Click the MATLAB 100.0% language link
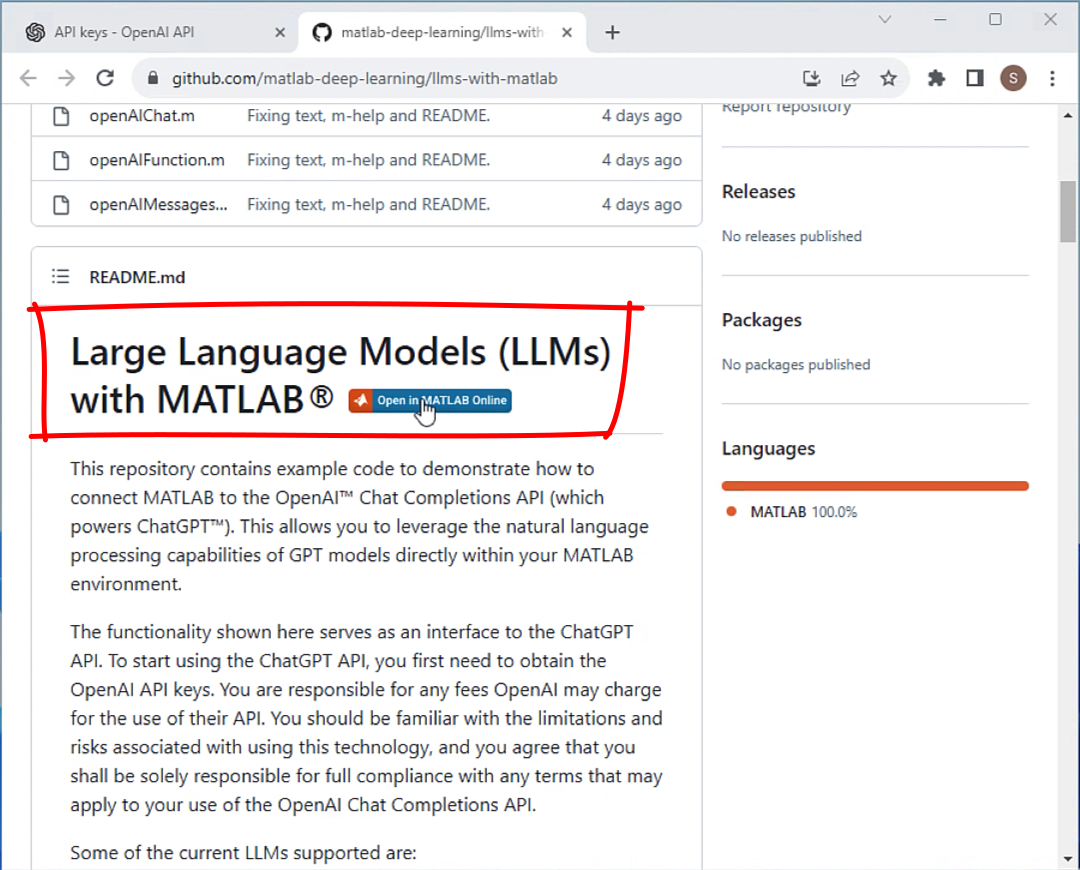 (x=803, y=512)
